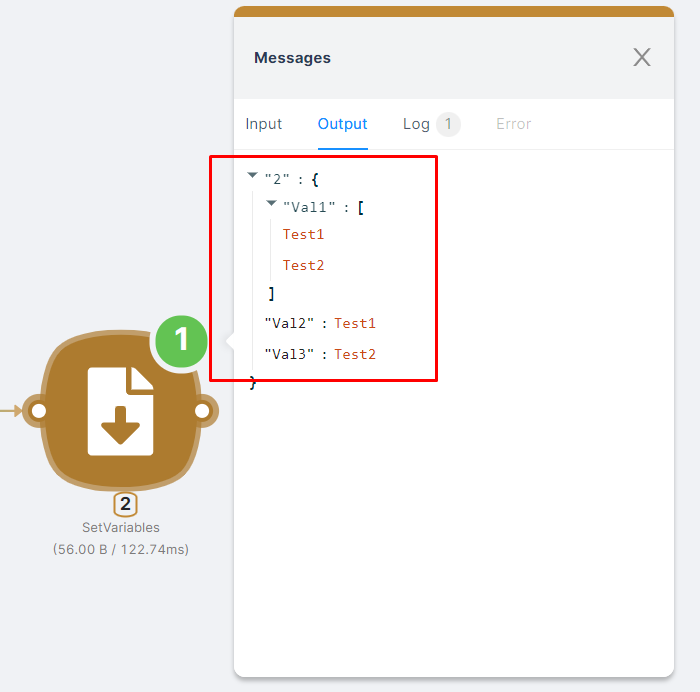Click the Log count badge
The image size is (700, 692).
coord(448,124)
